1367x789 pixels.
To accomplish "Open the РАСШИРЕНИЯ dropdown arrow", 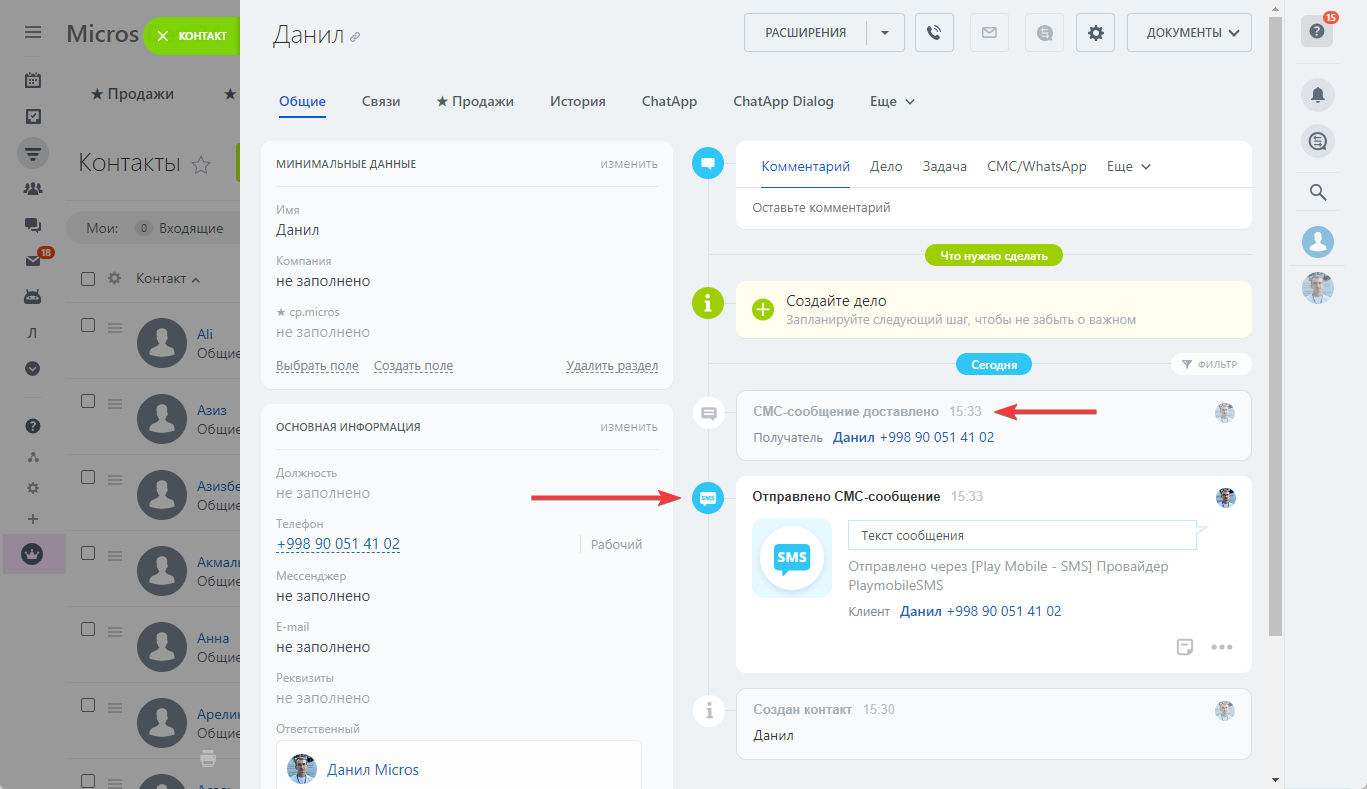I will coord(885,33).
